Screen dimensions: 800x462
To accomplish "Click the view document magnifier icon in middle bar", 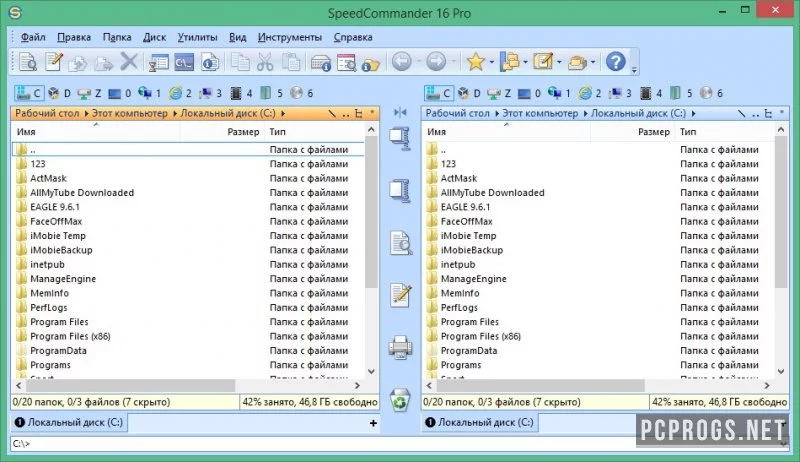I will [401, 243].
